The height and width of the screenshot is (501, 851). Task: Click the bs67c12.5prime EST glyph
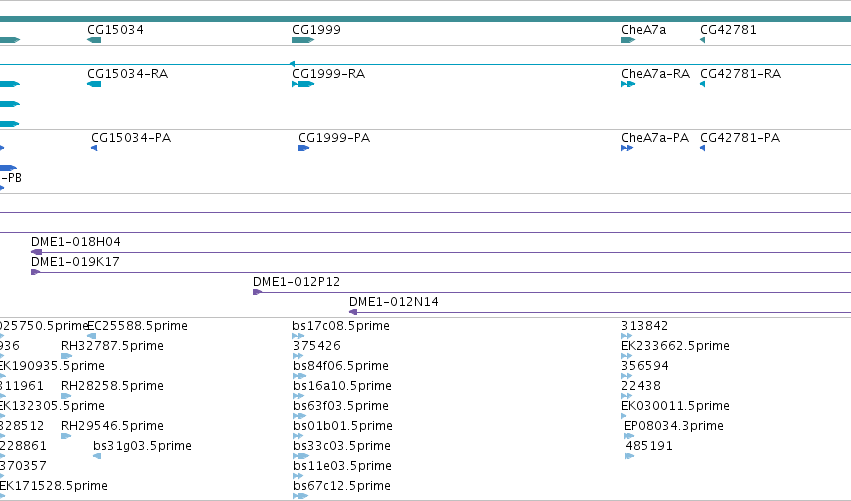click(x=300, y=496)
